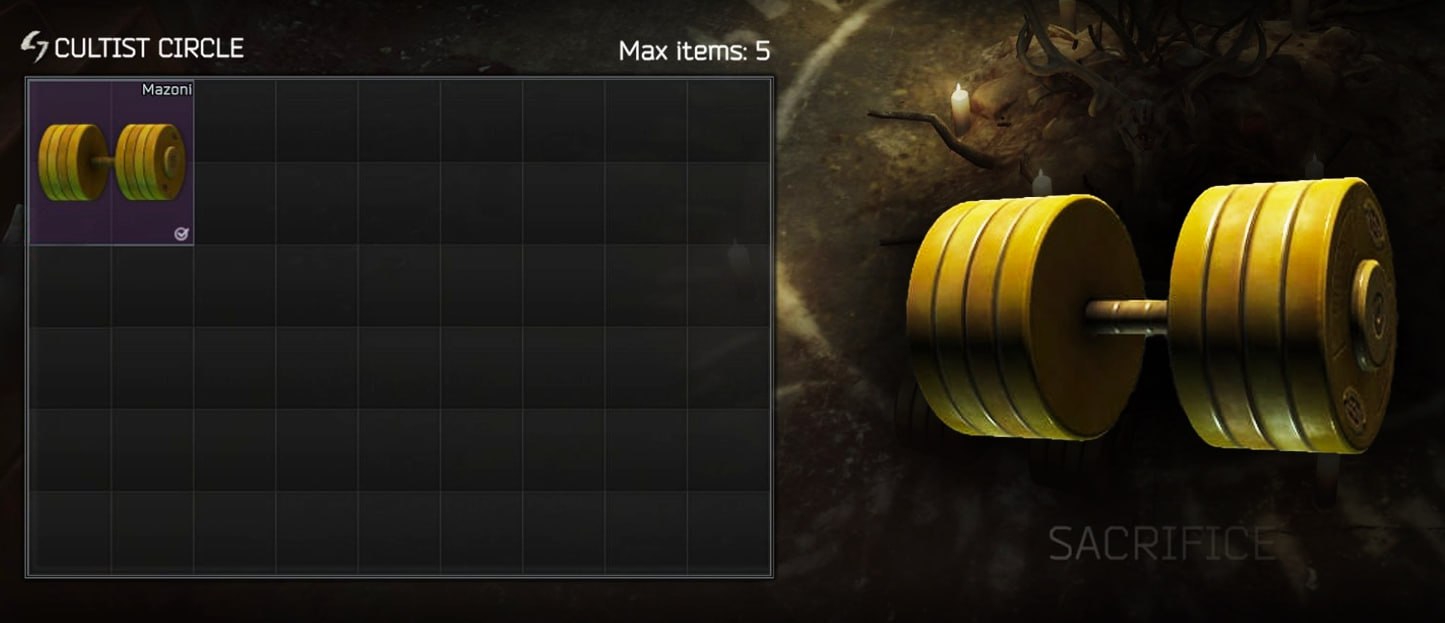Click the Mazoni name label on the item
The image size is (1445, 623).
click(x=167, y=89)
